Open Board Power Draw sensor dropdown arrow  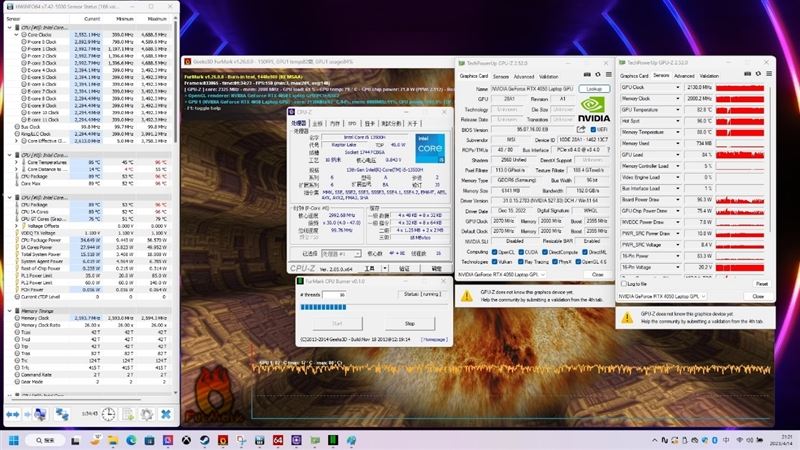678,199
